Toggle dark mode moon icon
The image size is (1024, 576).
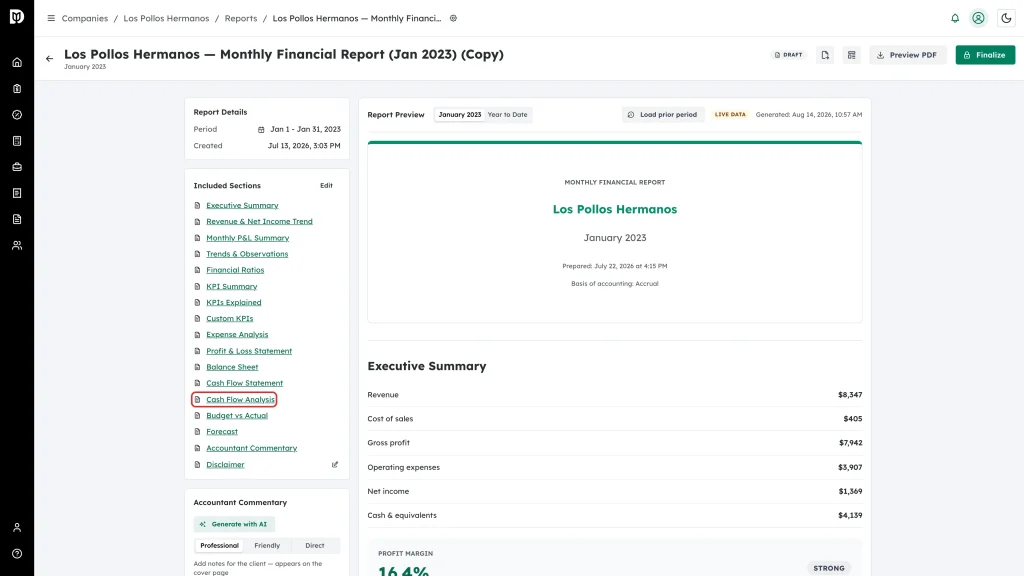coord(1006,18)
